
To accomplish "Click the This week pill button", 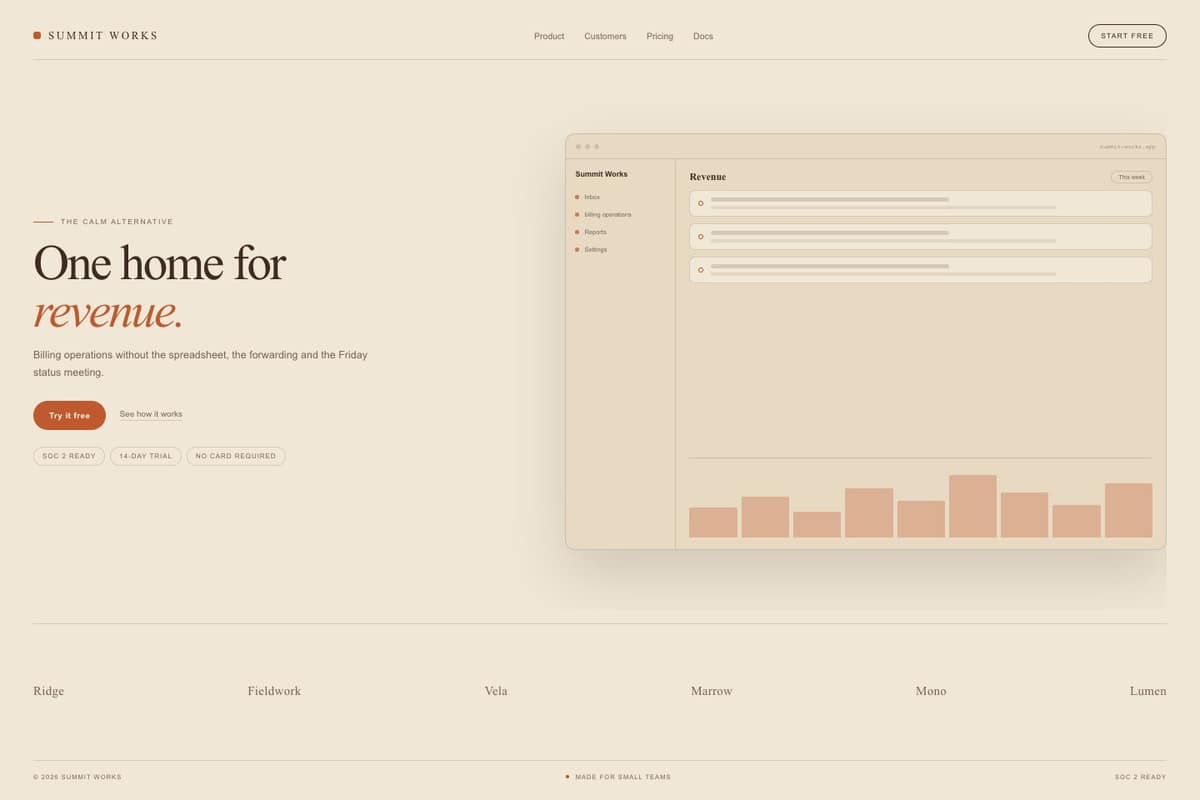I will [1131, 177].
